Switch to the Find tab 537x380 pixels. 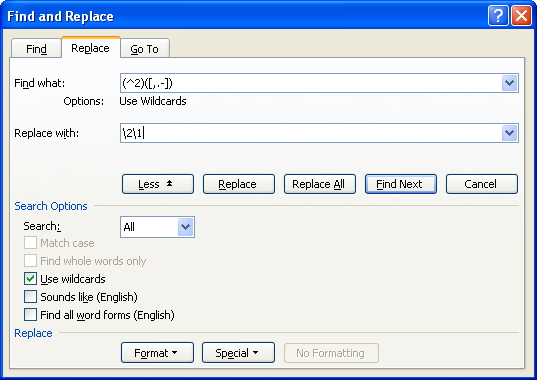[36, 49]
